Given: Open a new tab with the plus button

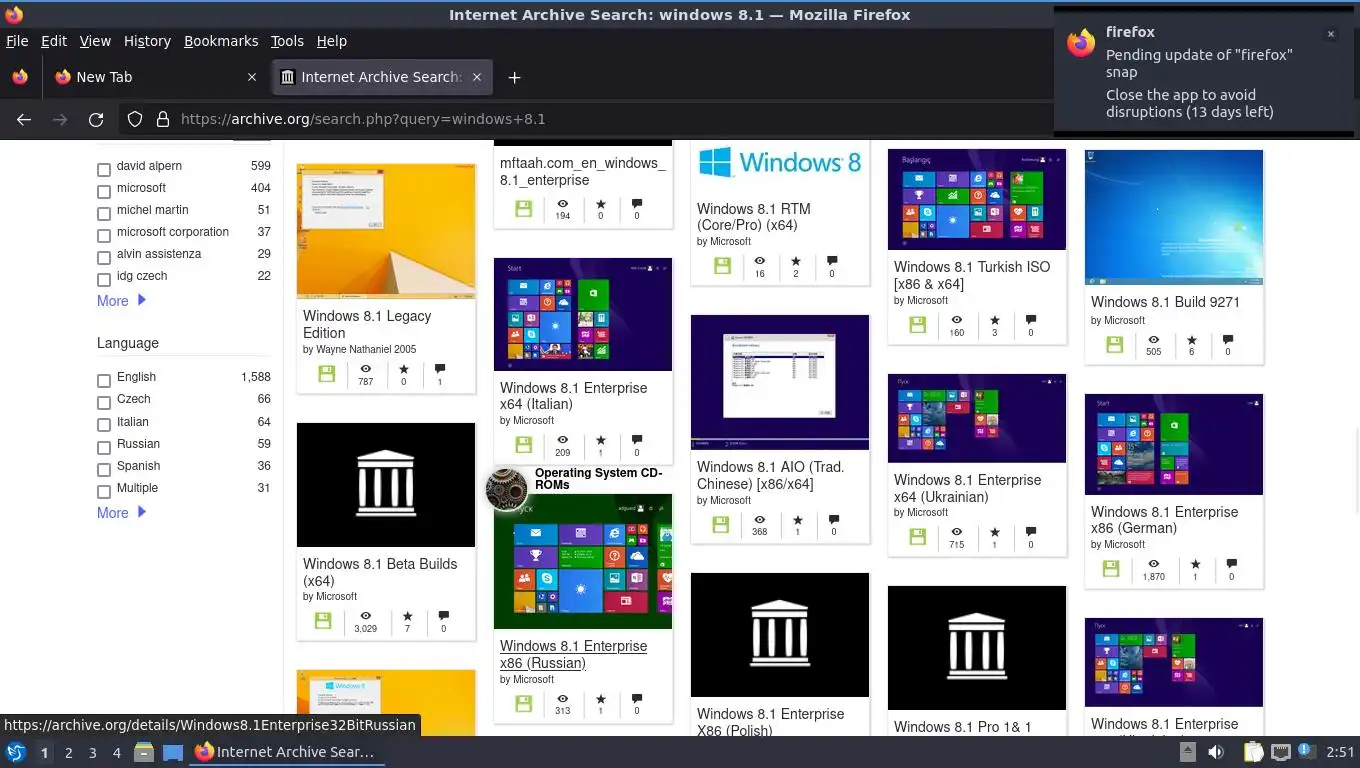Looking at the screenshot, I should pos(514,77).
